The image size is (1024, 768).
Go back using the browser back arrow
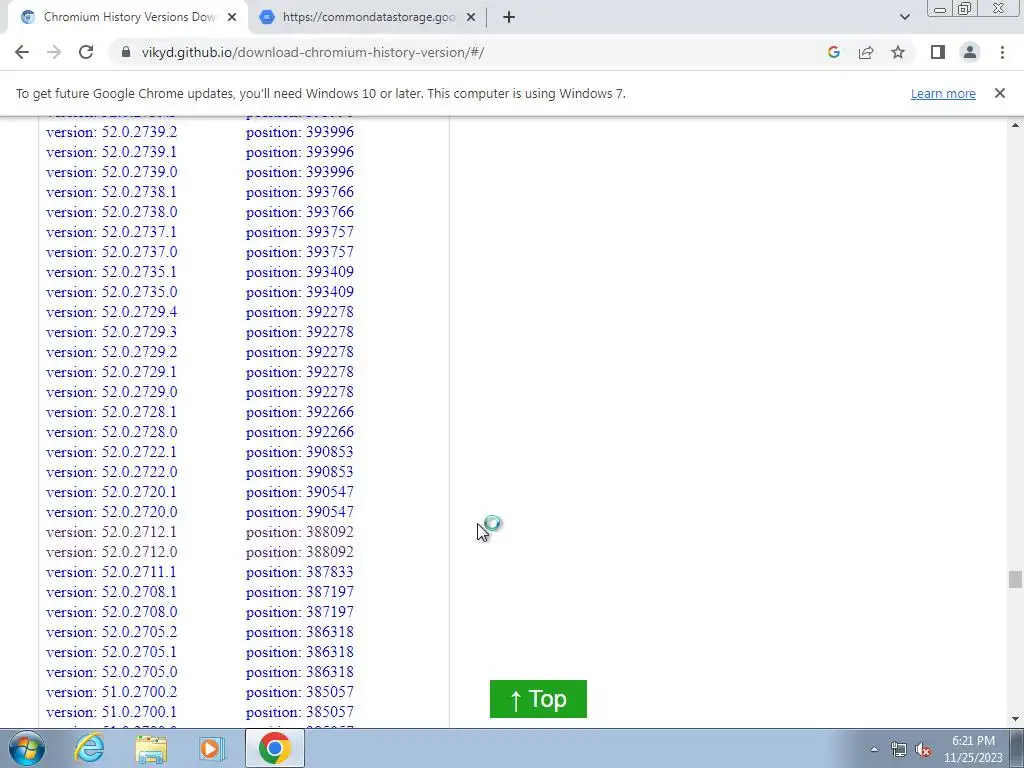click(x=22, y=52)
